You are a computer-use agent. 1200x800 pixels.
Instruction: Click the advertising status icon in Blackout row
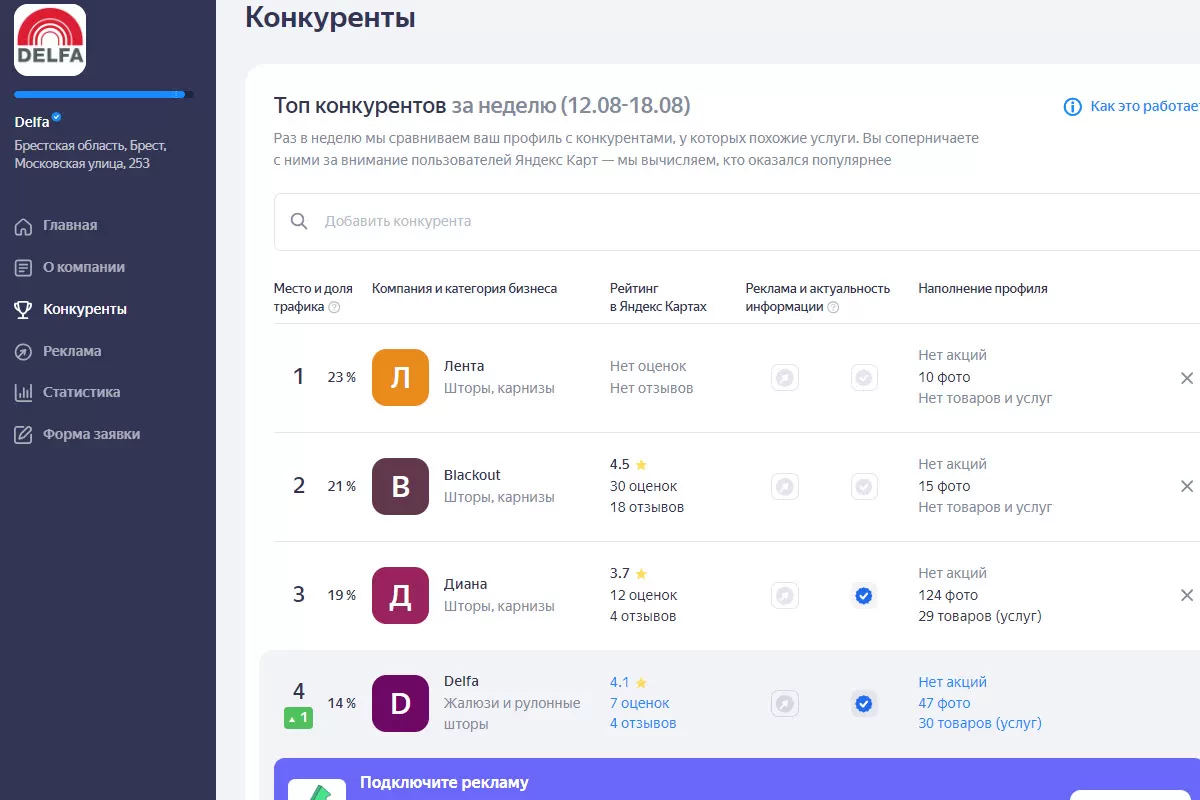click(785, 487)
